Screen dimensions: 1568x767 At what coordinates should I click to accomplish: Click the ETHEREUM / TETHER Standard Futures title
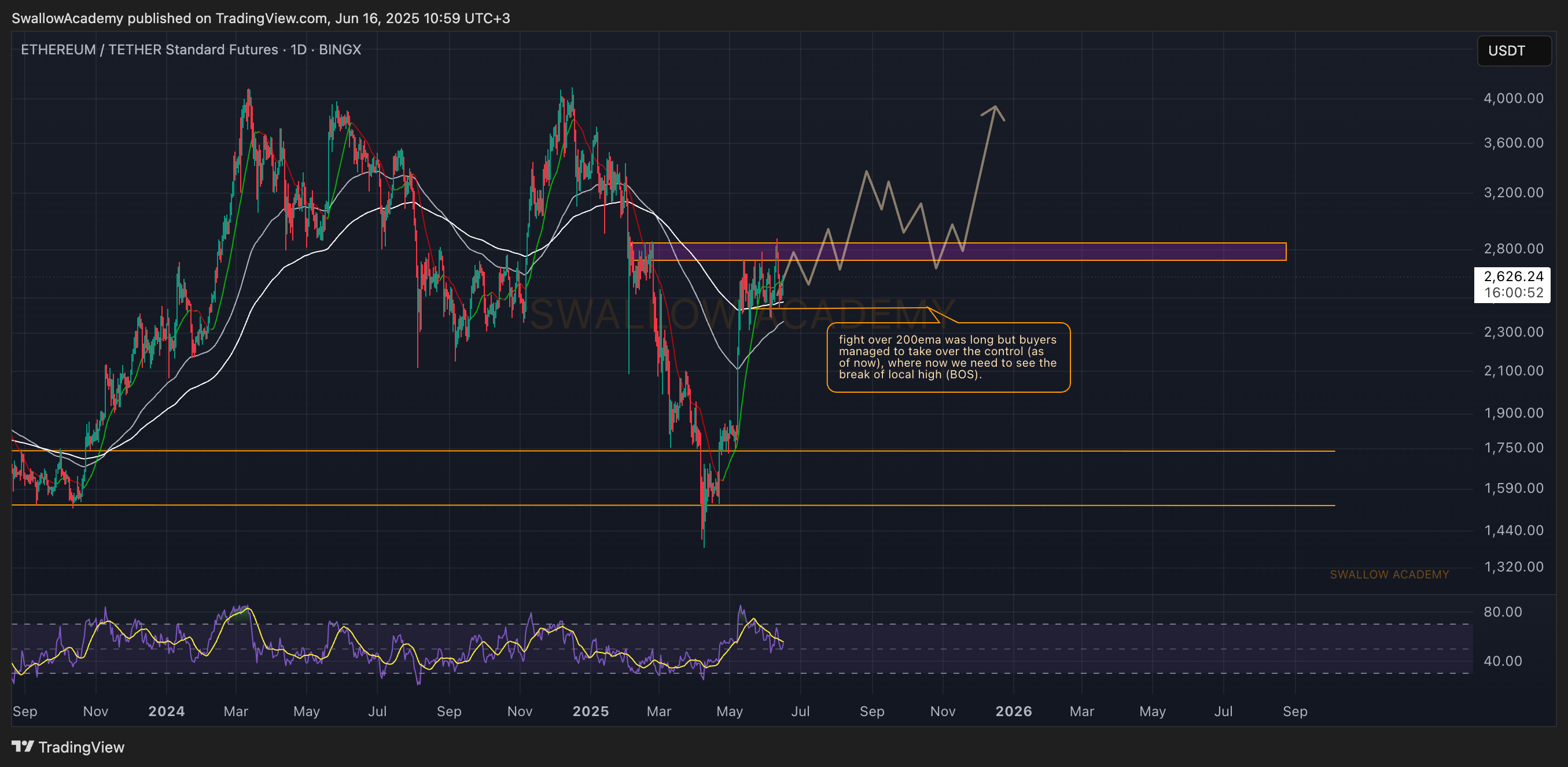tap(191, 49)
